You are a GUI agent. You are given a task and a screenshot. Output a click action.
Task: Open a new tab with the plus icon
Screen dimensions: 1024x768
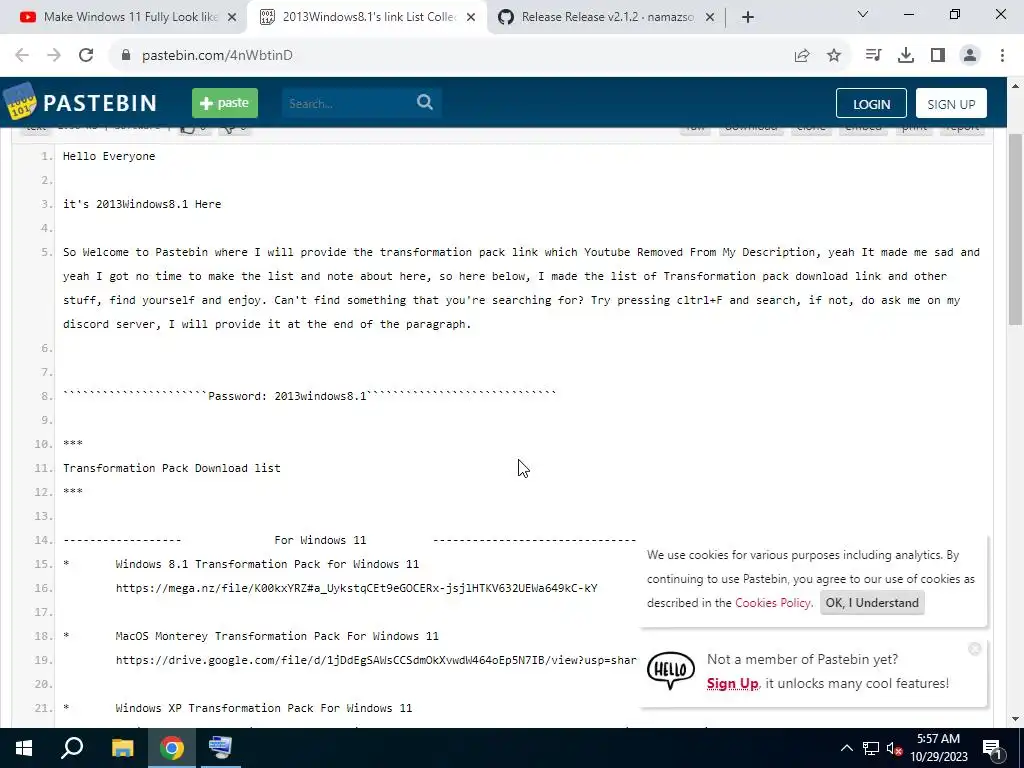[x=748, y=17]
